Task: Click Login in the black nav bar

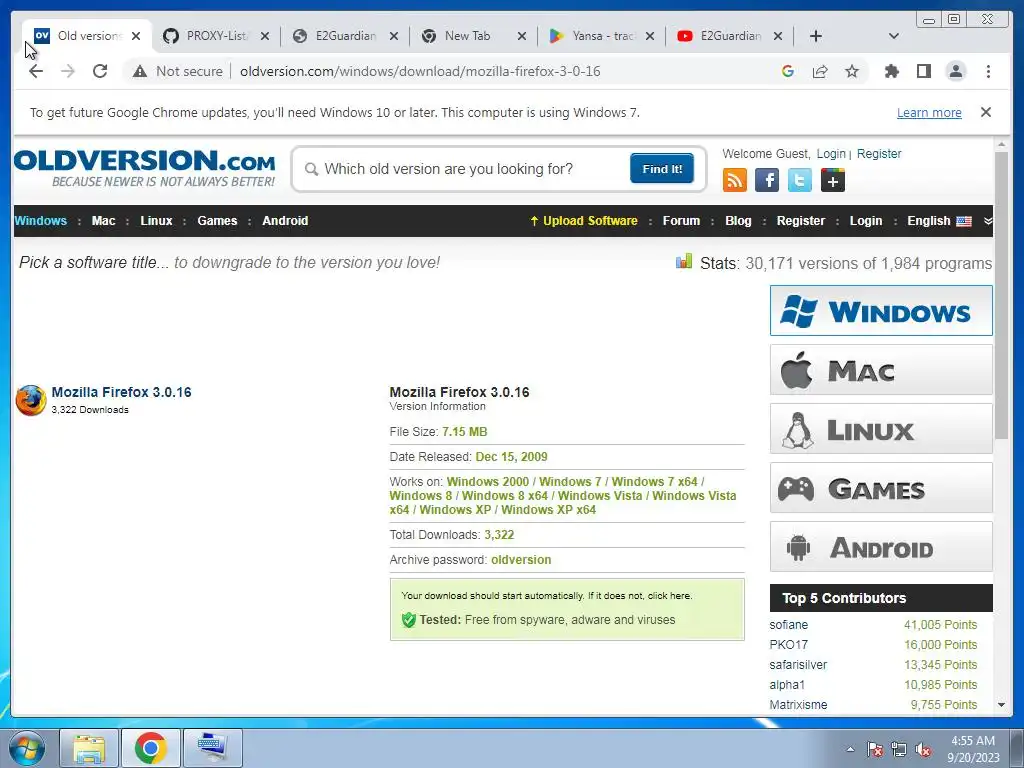Action: [x=865, y=221]
